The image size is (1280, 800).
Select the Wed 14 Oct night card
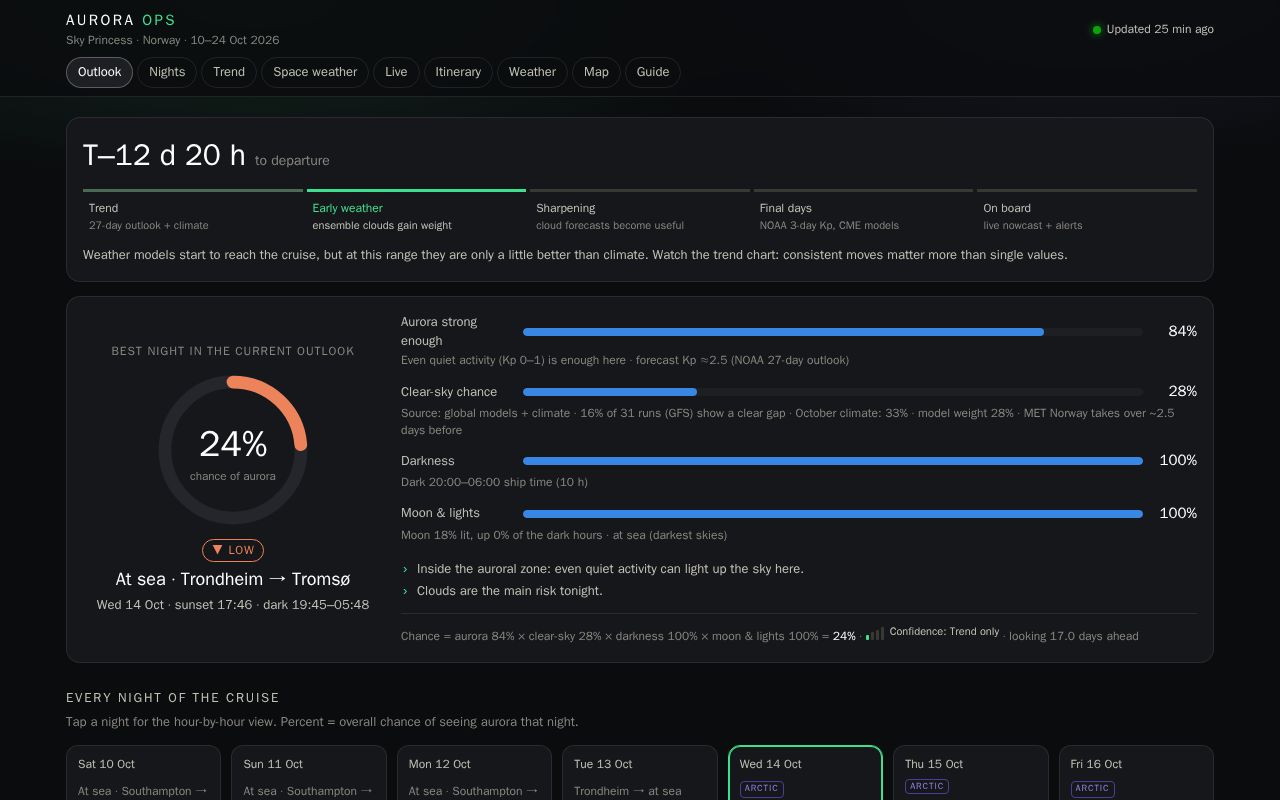[x=805, y=773]
